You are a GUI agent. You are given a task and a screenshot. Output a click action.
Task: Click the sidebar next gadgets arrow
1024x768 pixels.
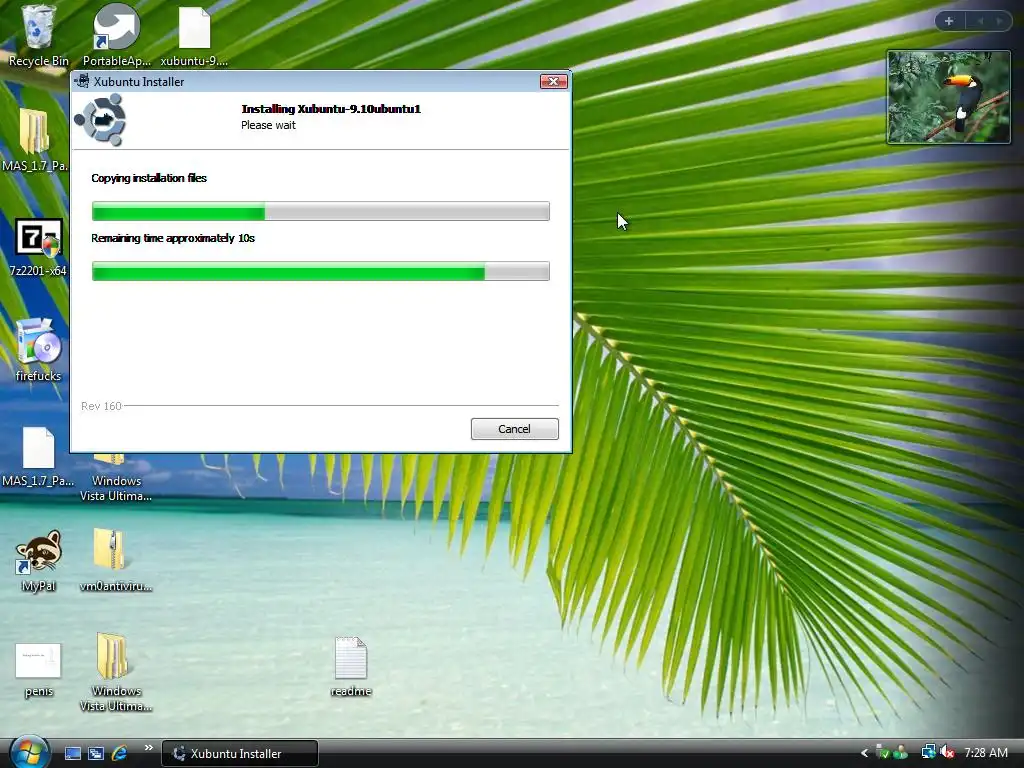point(999,21)
